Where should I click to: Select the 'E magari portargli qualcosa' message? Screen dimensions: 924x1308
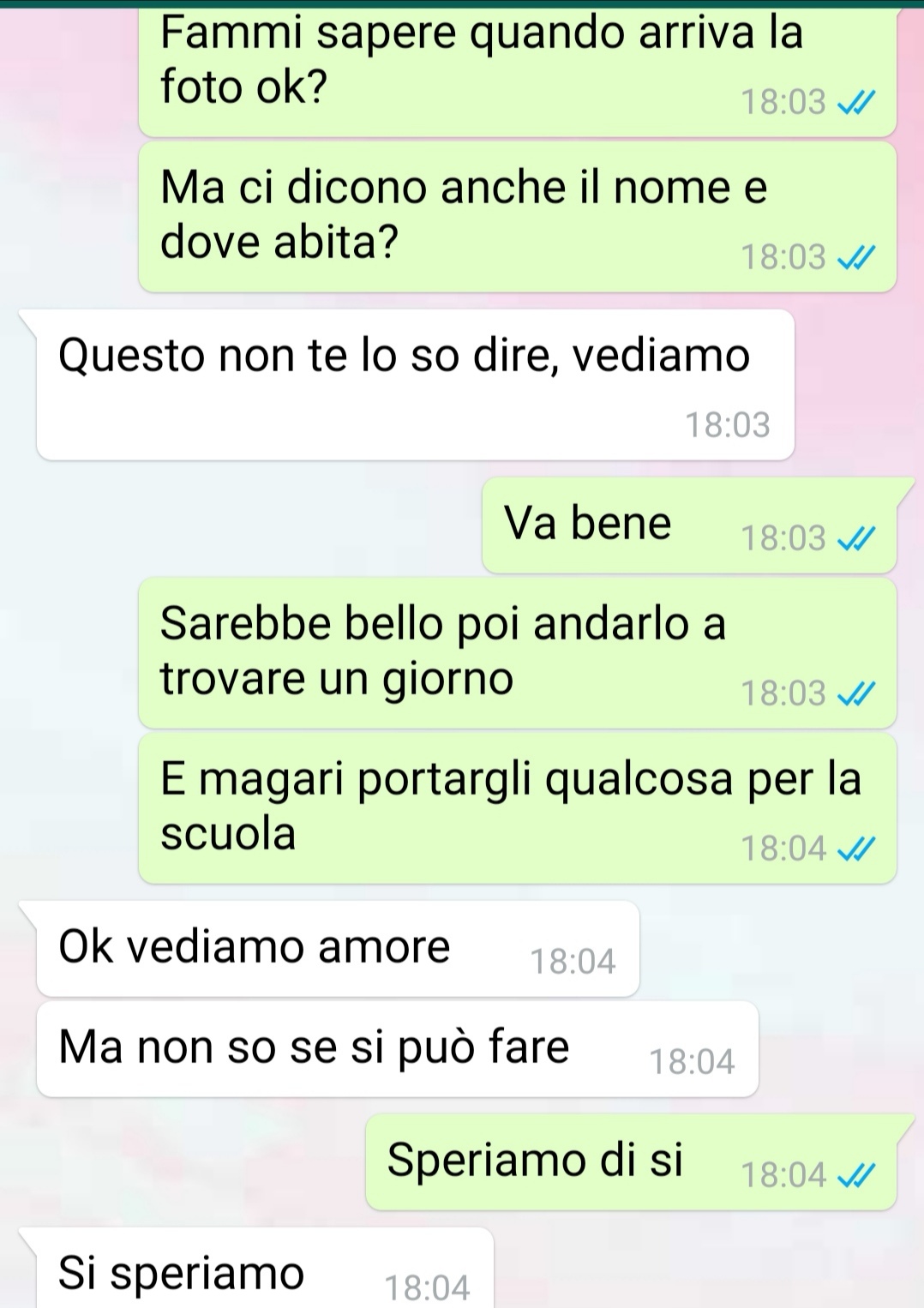518,808
